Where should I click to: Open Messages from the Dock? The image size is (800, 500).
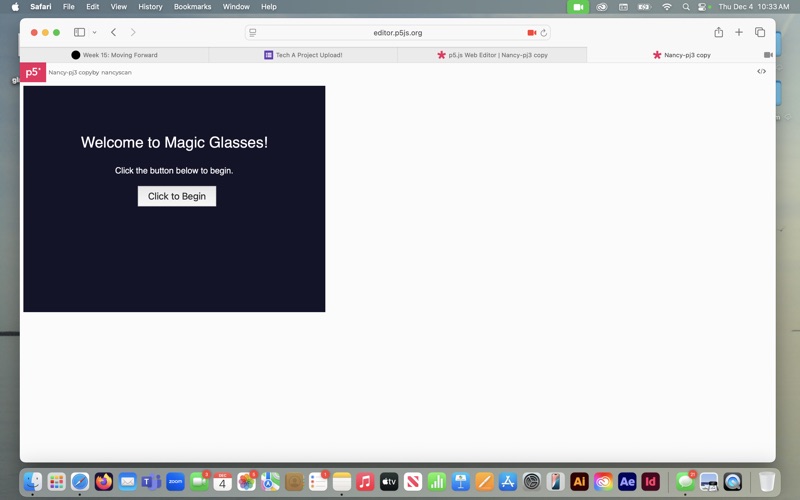pos(685,481)
